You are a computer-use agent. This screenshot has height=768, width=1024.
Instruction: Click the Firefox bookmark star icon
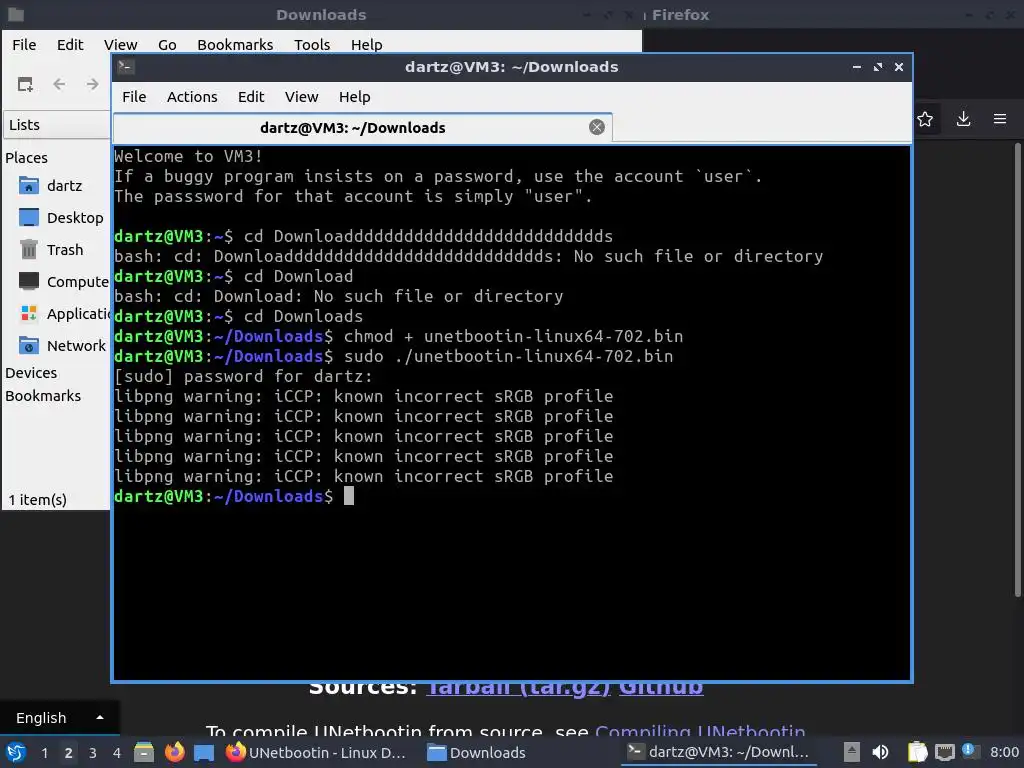point(925,119)
